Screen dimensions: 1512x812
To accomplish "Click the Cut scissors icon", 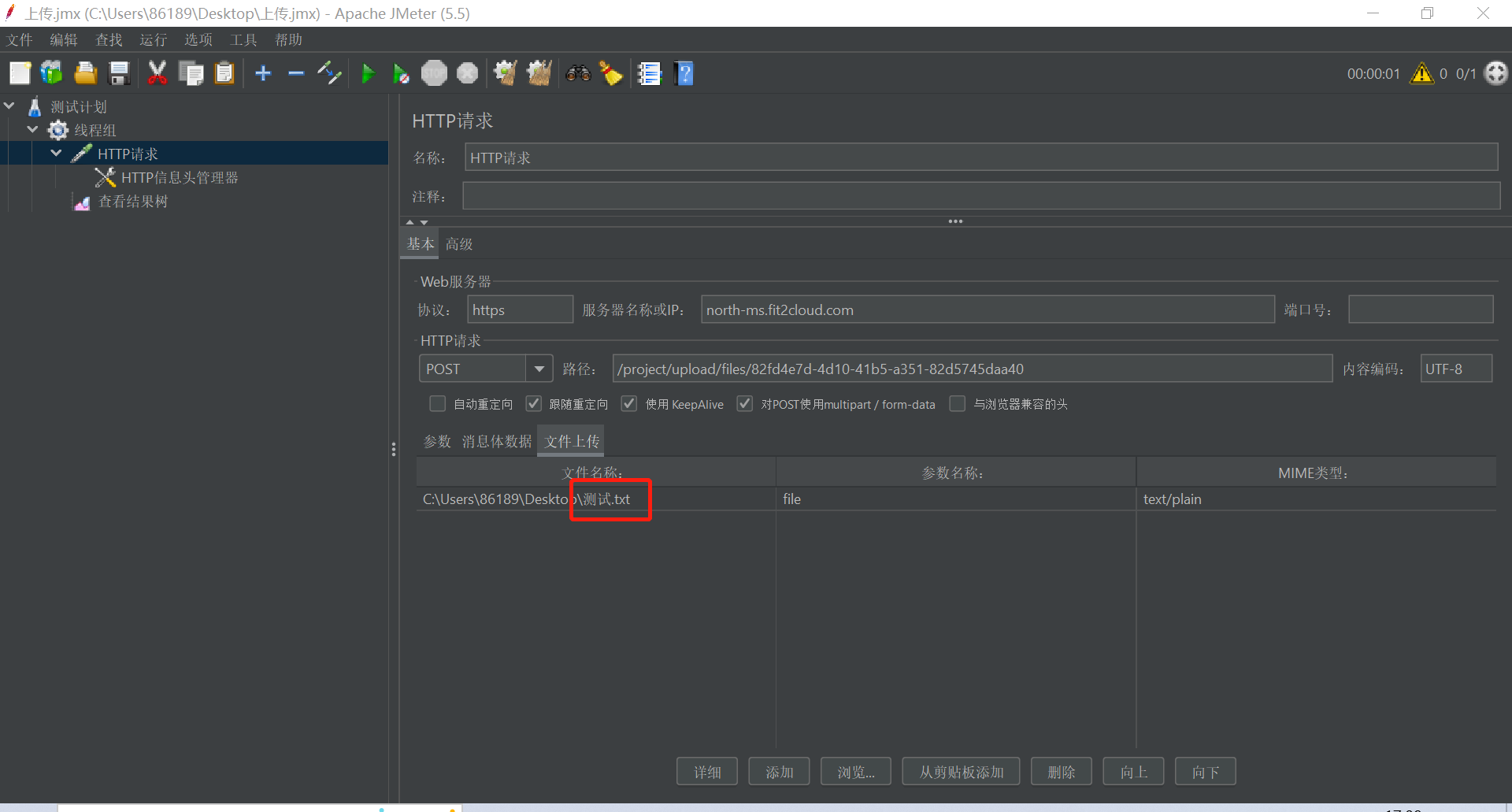I will (157, 73).
